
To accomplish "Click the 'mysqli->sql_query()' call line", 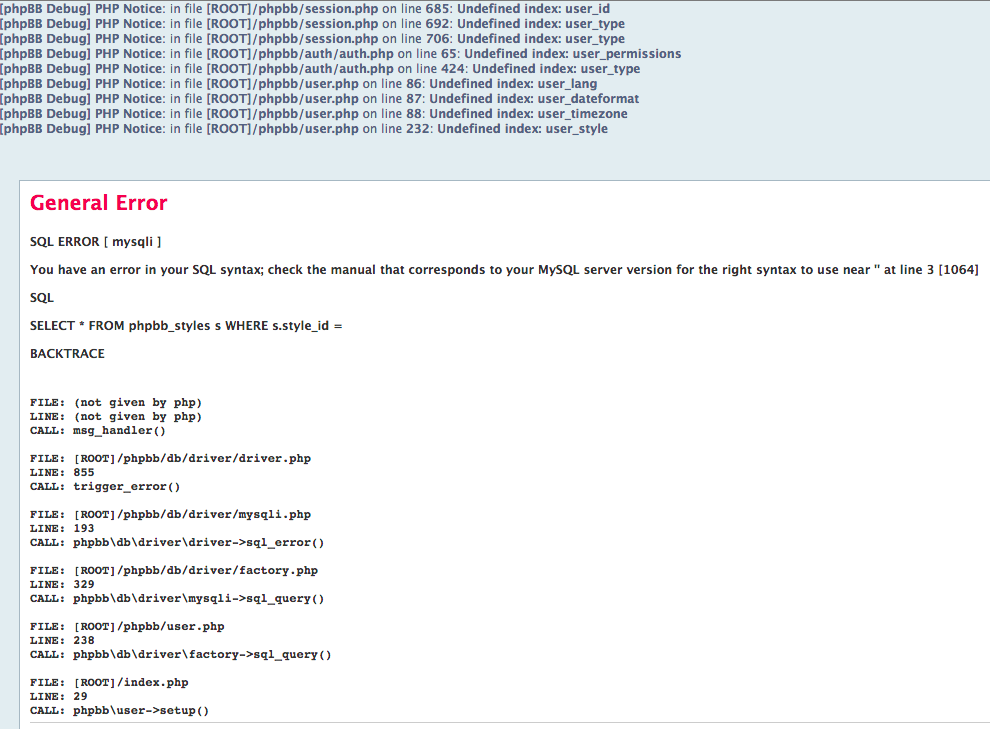I will pos(177,598).
